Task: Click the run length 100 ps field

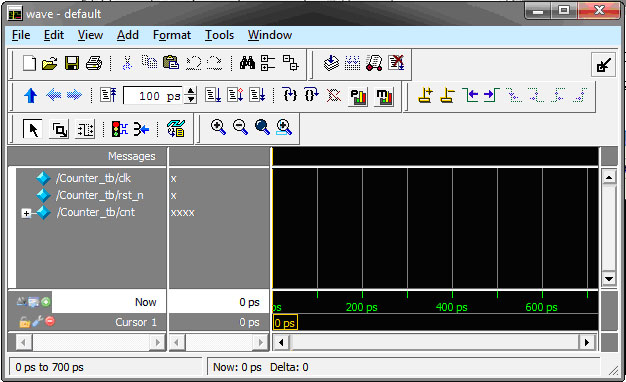Action: [153, 96]
